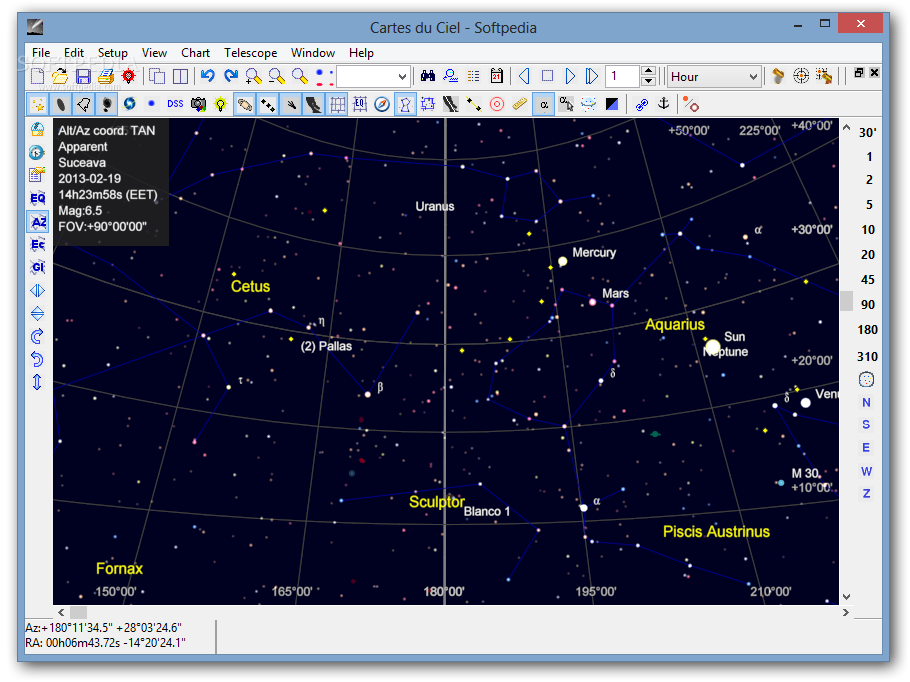The height and width of the screenshot is (682, 910).
Task: Open the Hour time unit dropdown
Action: click(x=714, y=77)
